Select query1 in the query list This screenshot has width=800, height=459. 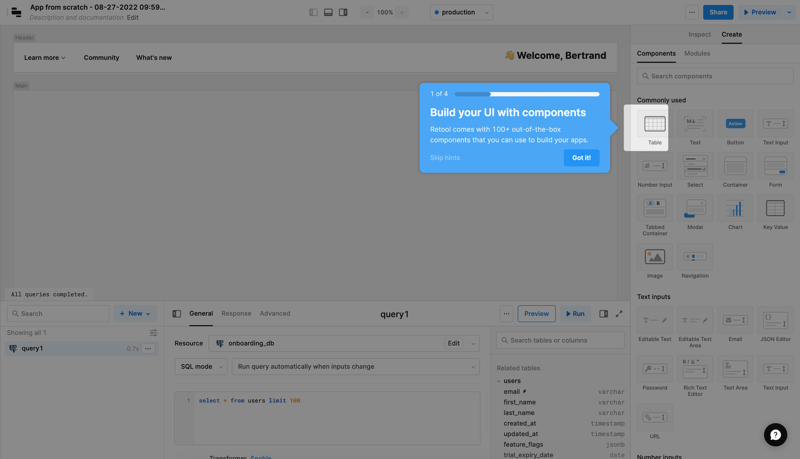[82, 348]
